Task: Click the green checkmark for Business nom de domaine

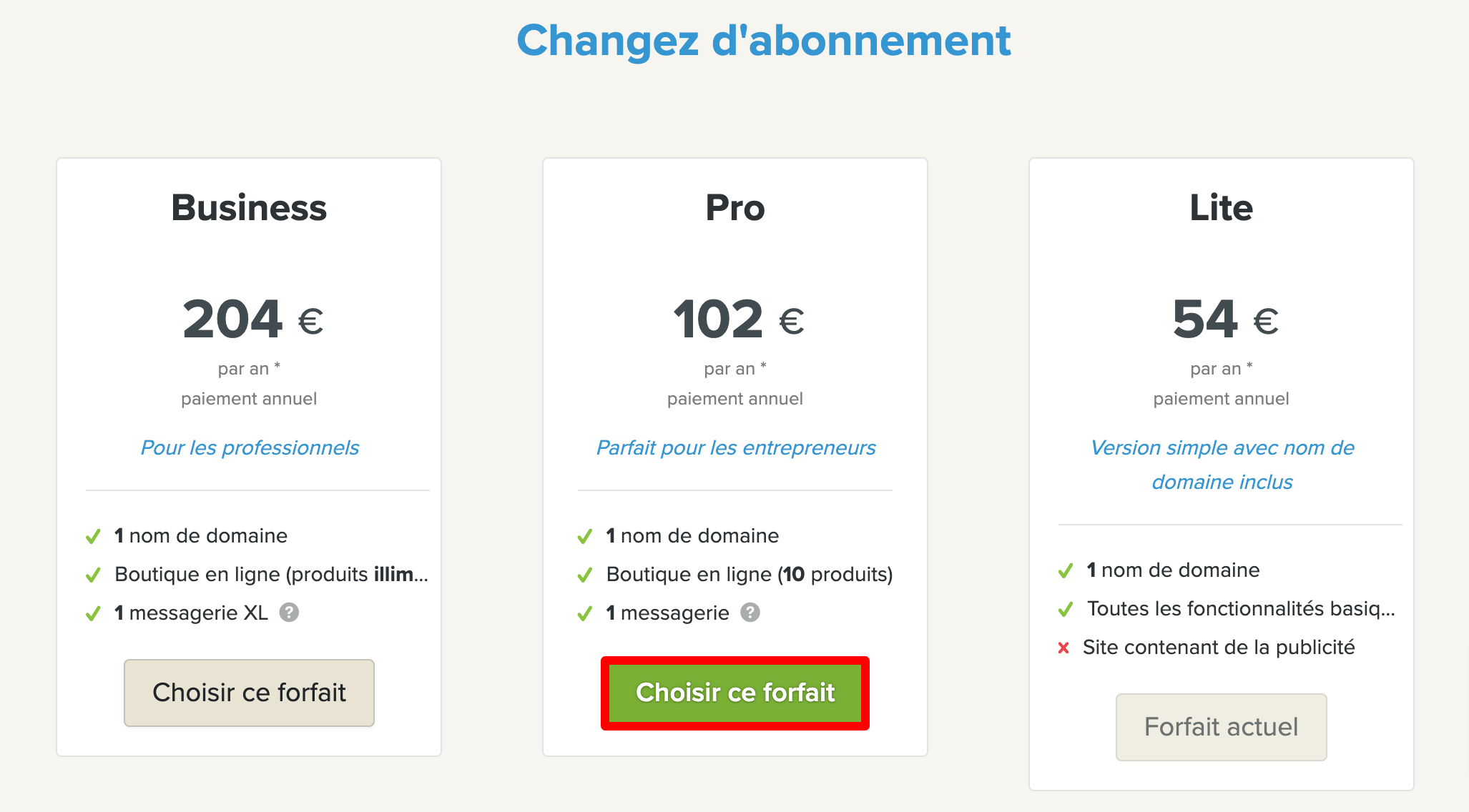Action: (93, 536)
